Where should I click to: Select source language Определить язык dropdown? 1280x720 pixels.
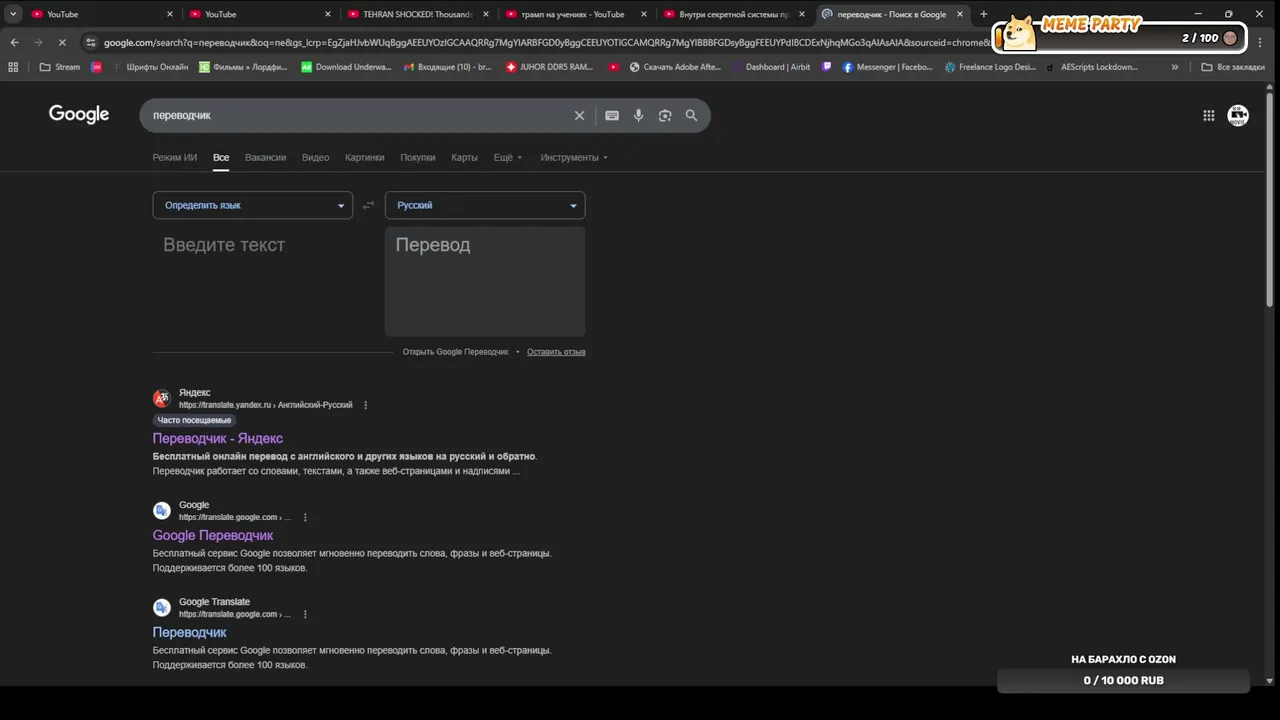[x=253, y=205]
